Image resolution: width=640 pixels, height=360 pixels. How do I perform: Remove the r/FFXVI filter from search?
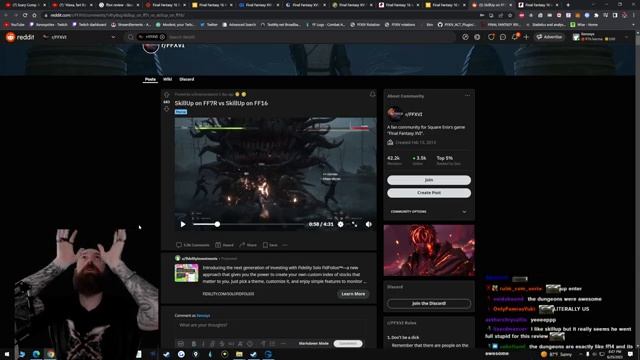click(x=162, y=37)
